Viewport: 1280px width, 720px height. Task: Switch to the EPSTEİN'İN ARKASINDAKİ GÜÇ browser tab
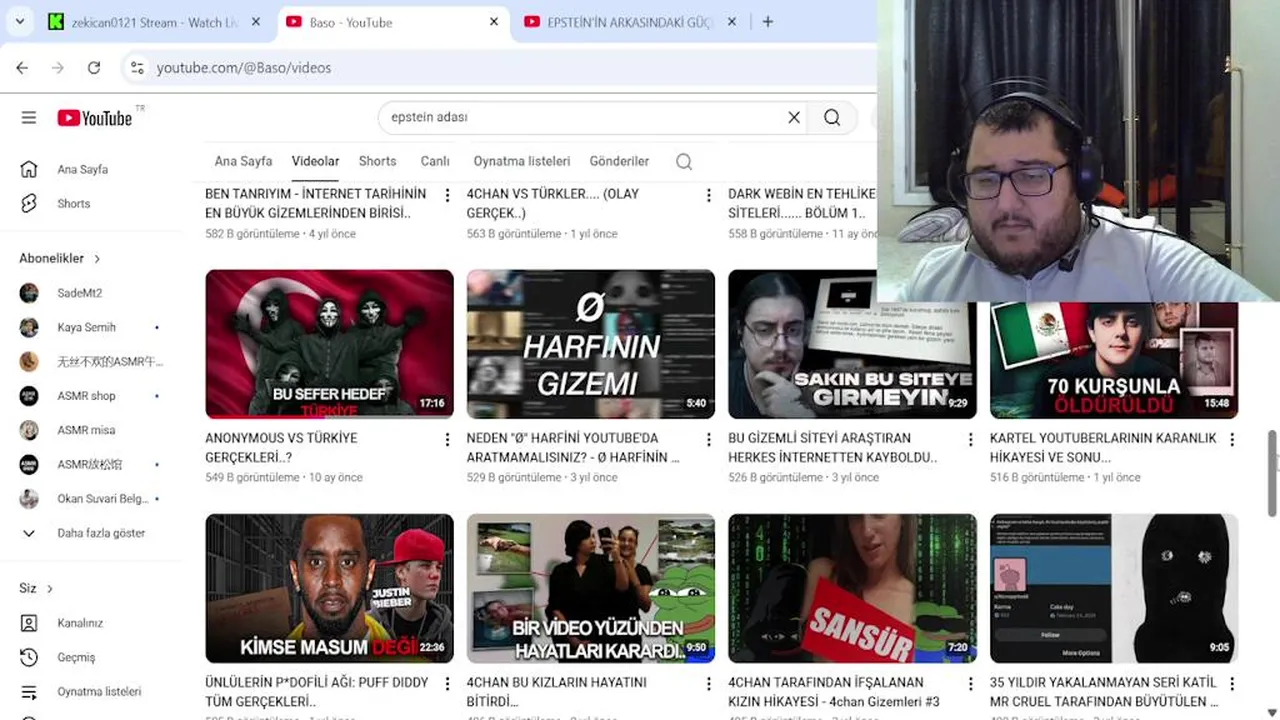(629, 22)
